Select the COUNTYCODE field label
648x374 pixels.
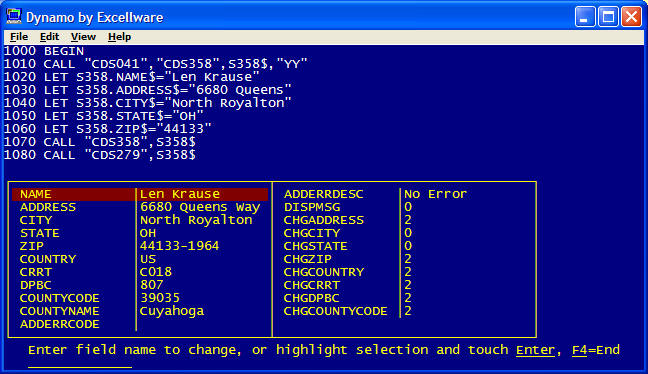(x=60, y=298)
